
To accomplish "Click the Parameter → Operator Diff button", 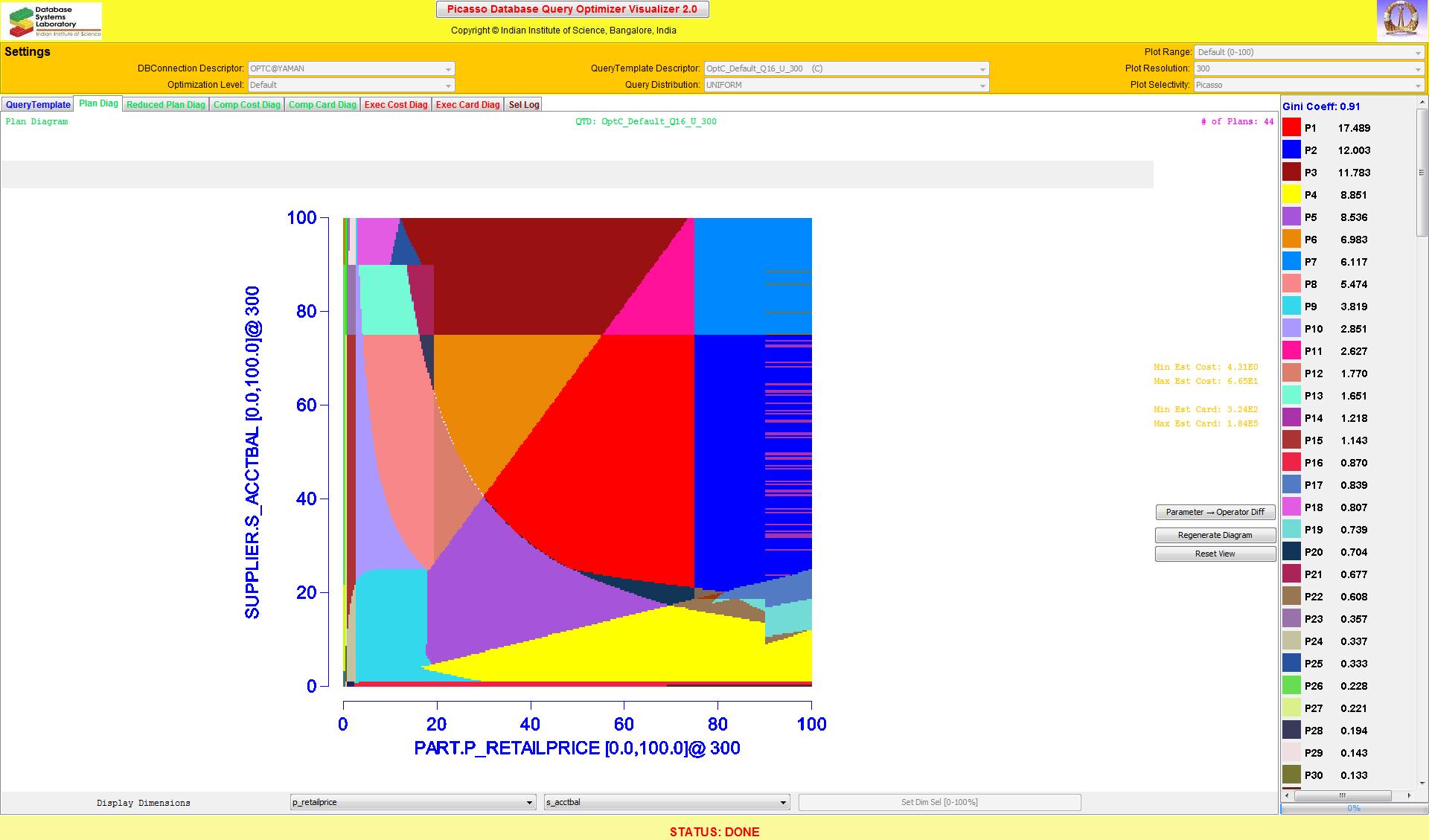I will click(1215, 512).
